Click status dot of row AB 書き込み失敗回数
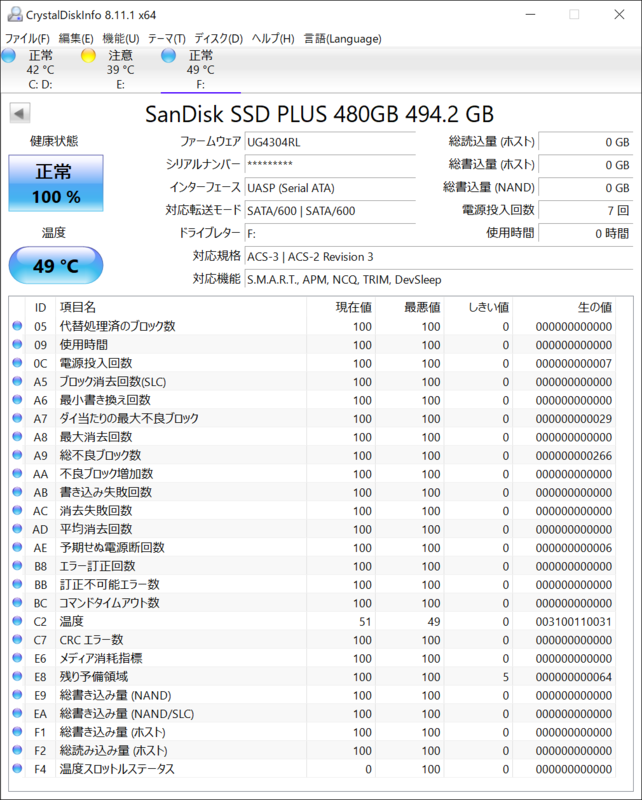The image size is (642, 800). pyautogui.click(x=17, y=491)
